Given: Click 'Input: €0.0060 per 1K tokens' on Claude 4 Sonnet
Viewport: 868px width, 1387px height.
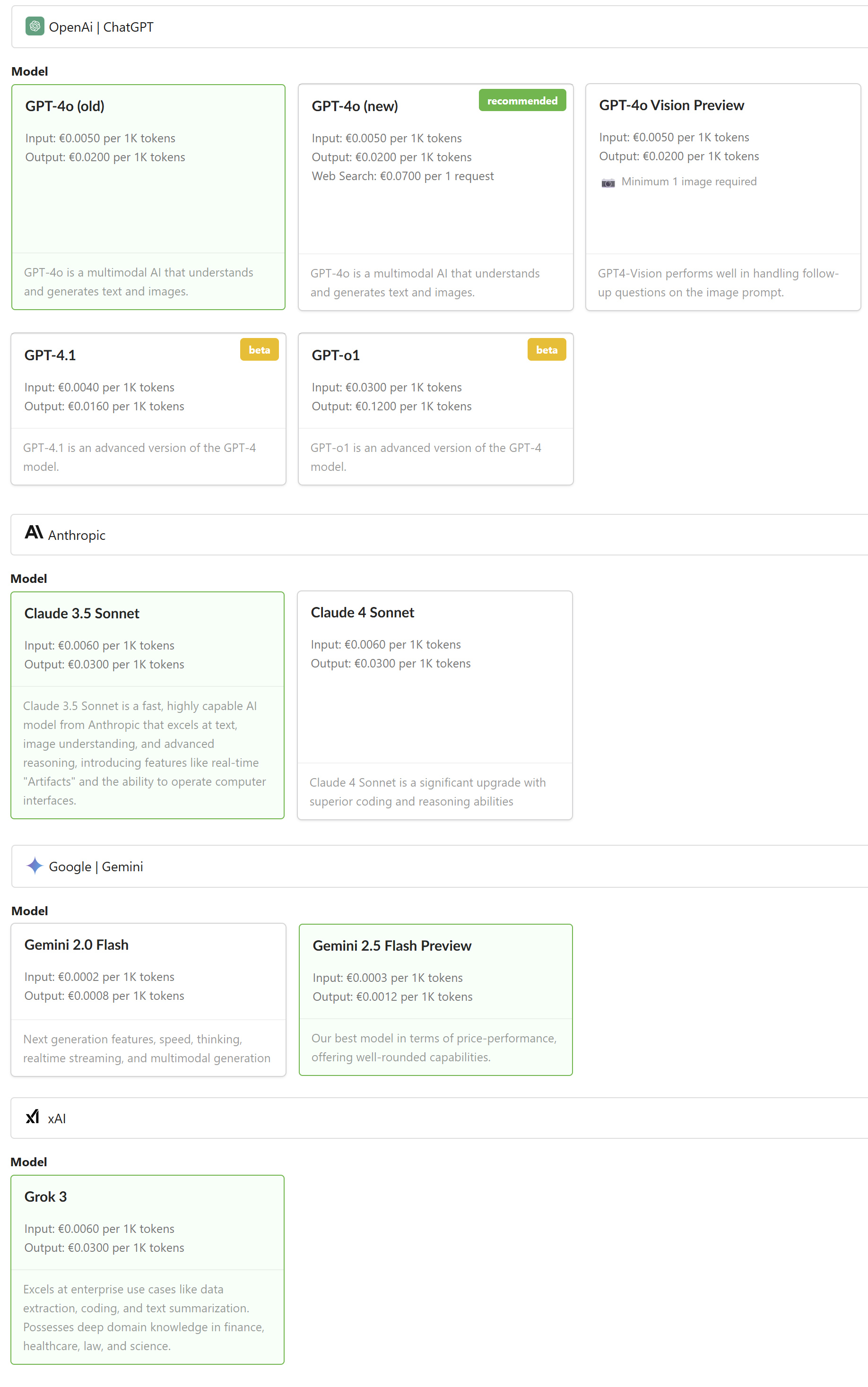Looking at the screenshot, I should tap(386, 644).
